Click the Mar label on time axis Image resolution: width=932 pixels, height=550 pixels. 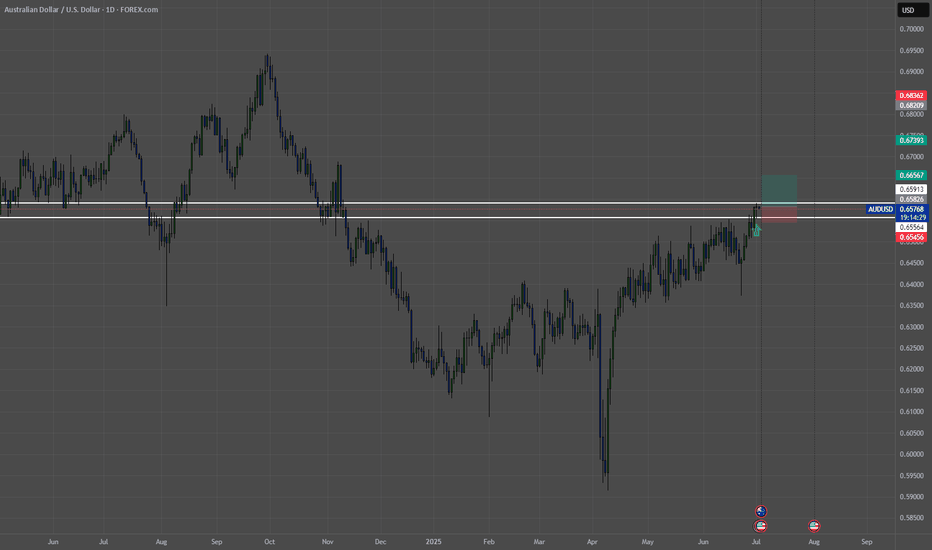539,542
